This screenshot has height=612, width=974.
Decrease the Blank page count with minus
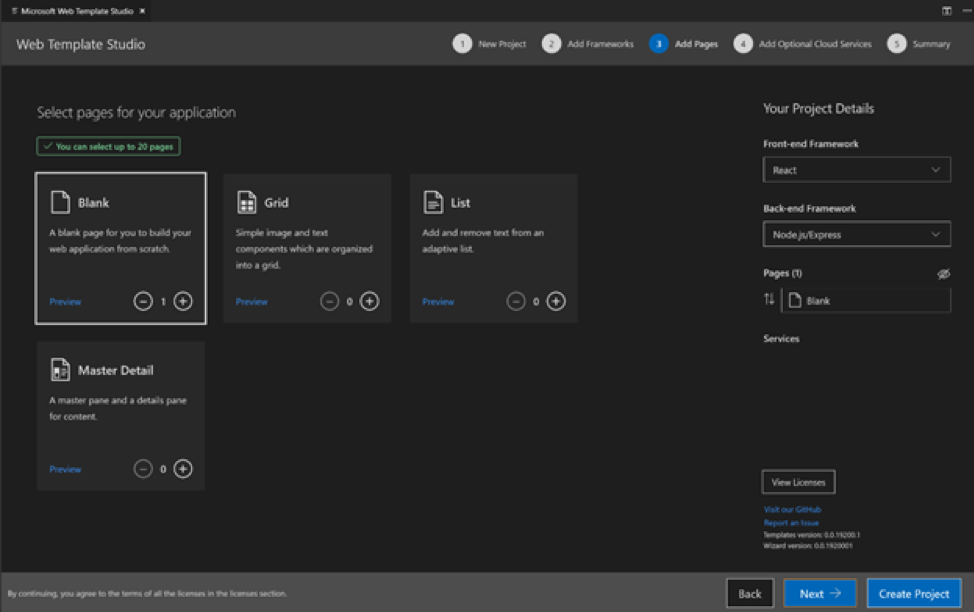click(143, 301)
